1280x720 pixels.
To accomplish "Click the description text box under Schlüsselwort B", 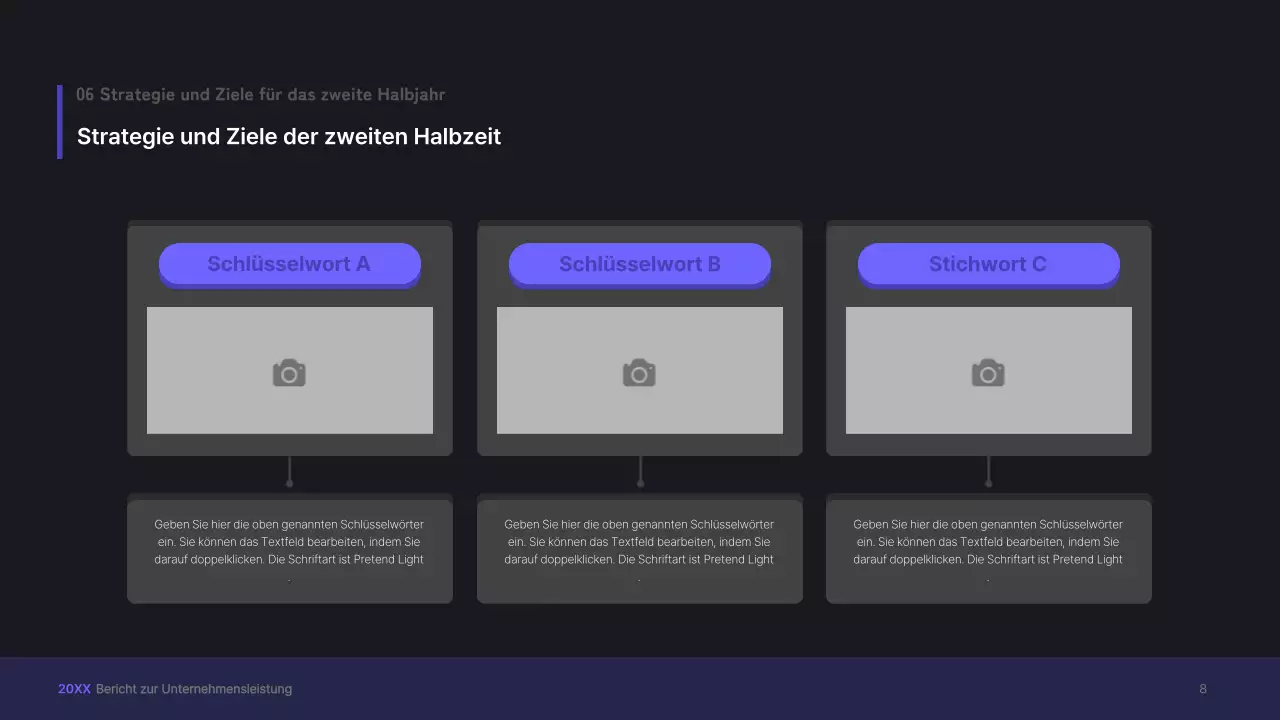I will (639, 550).
